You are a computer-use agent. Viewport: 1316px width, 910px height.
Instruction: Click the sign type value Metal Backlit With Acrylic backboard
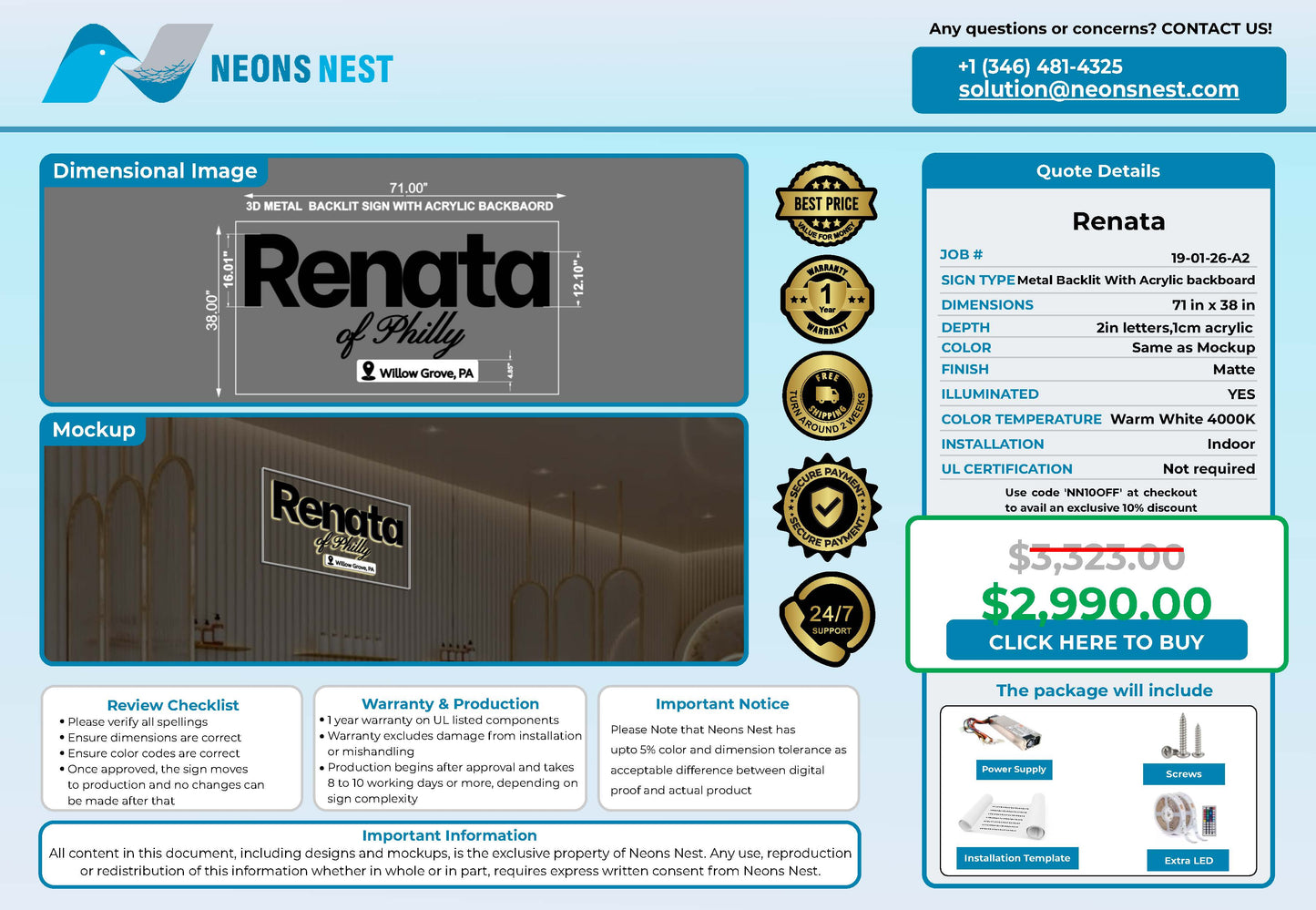pyautogui.click(x=1136, y=281)
